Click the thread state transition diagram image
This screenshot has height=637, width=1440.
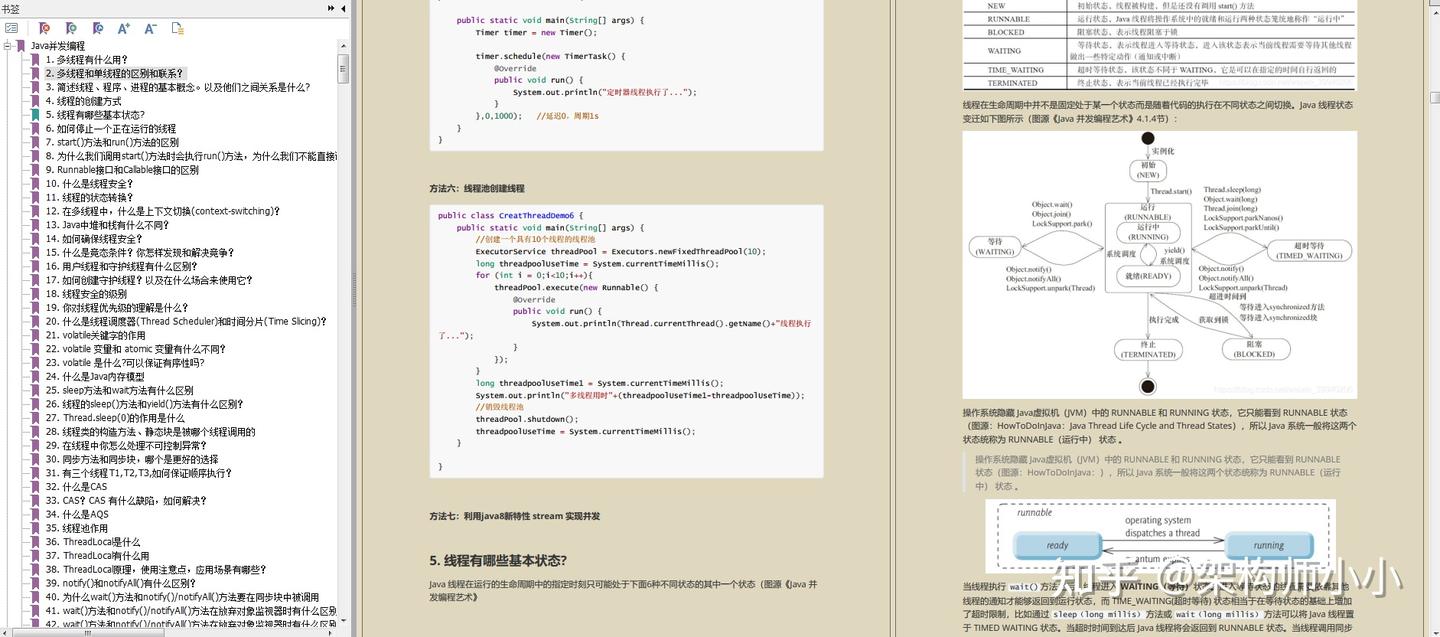click(x=1160, y=265)
